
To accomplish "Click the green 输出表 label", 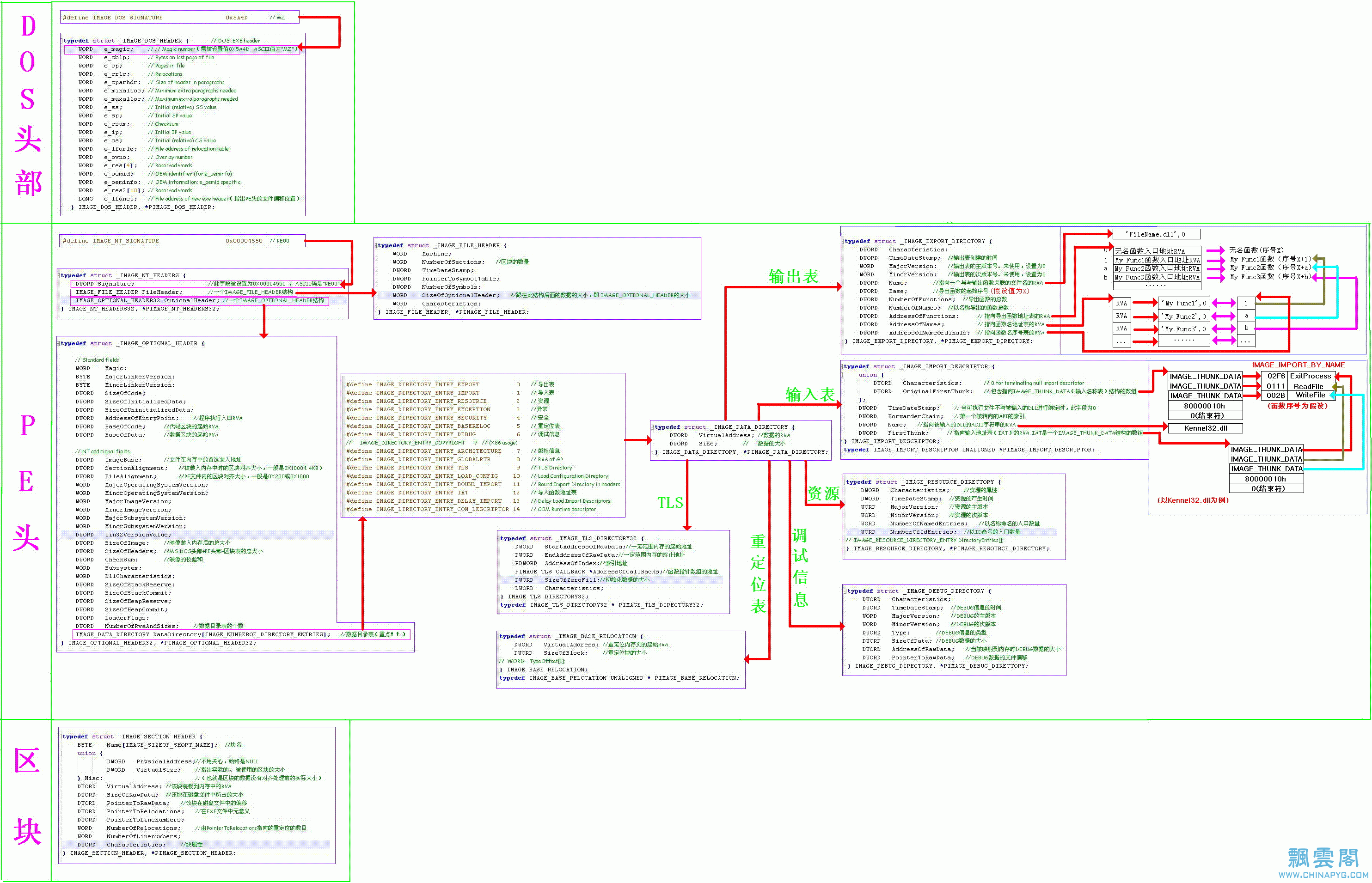I will tap(793, 276).
